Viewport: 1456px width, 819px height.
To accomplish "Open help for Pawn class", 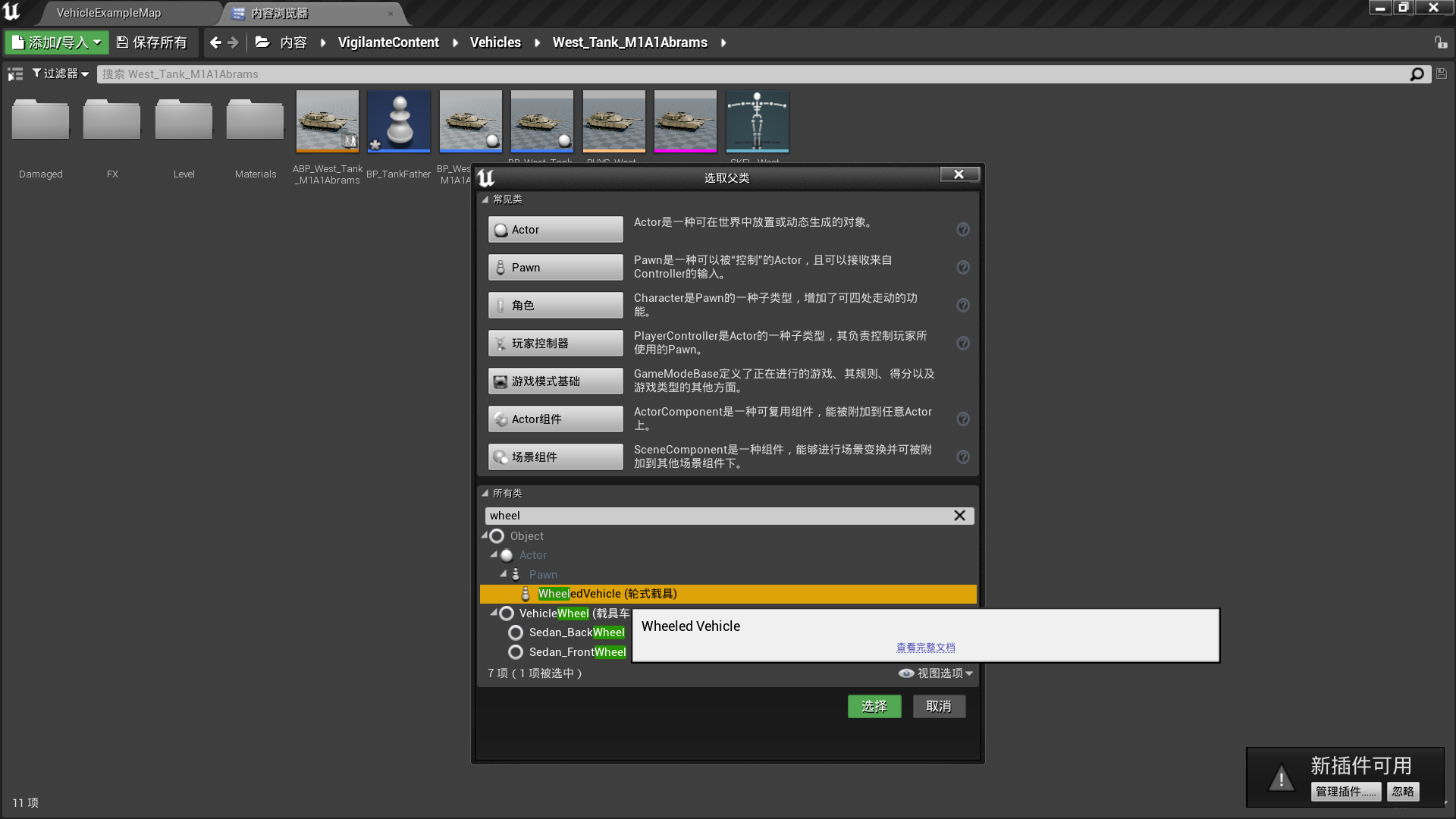I will click(x=963, y=267).
